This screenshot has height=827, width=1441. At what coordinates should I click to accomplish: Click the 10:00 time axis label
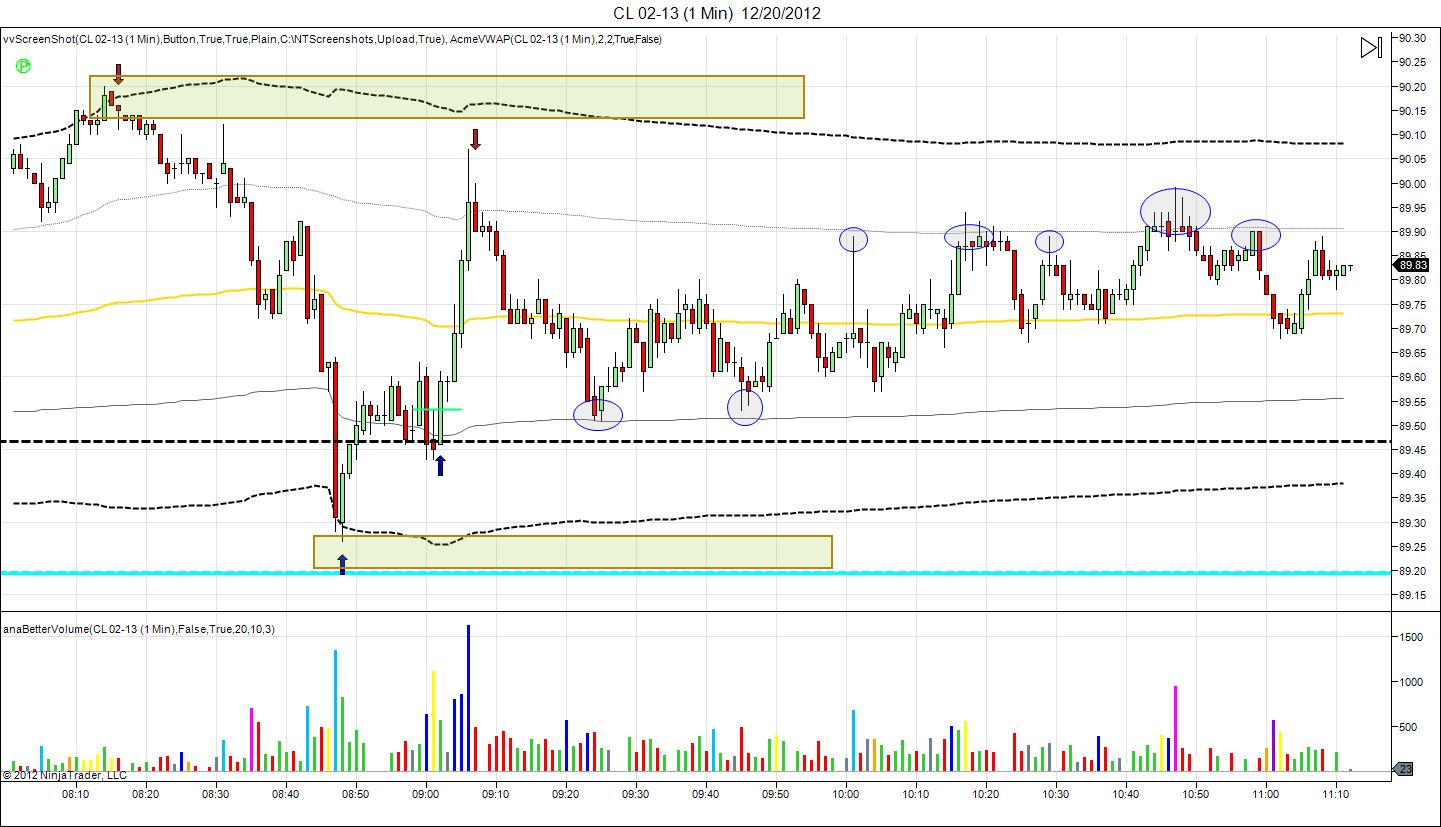846,794
